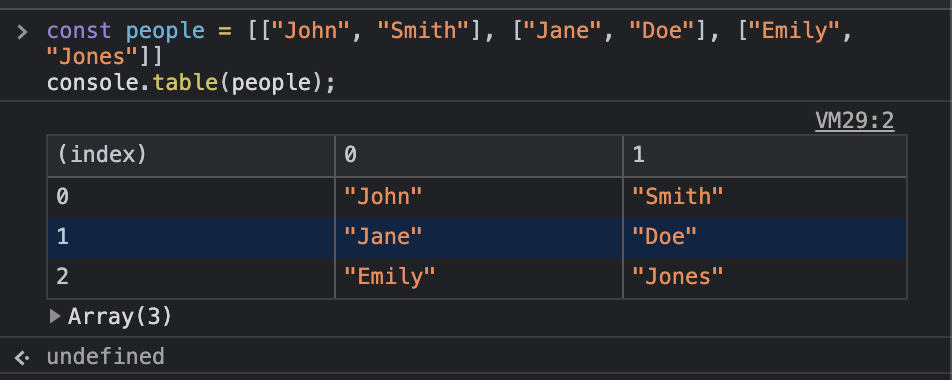Viewport: 952px width, 380px height.
Task: Click the "0" column header
Action: click(x=478, y=155)
